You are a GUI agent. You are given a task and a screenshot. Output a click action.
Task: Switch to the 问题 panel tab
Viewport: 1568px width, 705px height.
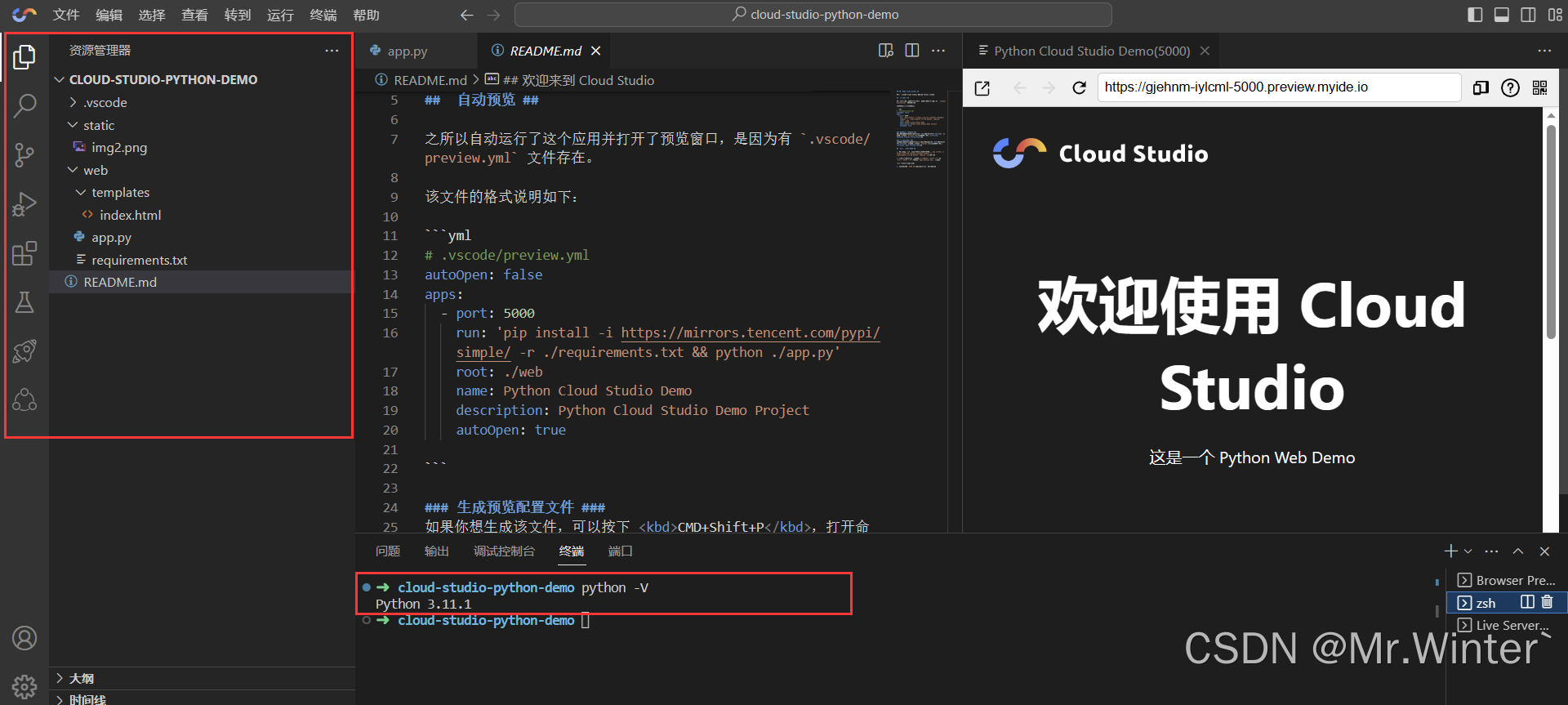coord(388,551)
